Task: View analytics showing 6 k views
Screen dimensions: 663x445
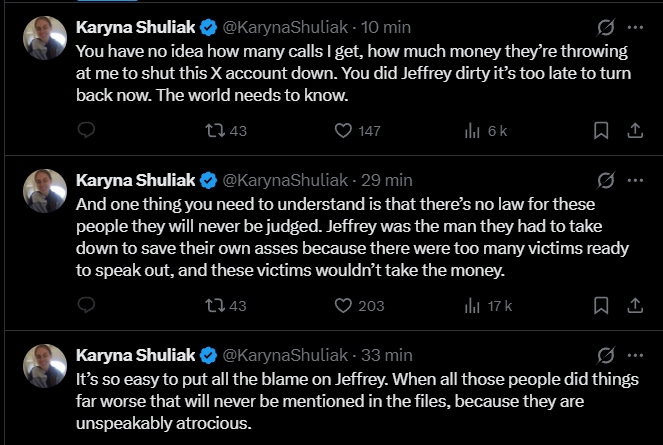Action: point(486,131)
